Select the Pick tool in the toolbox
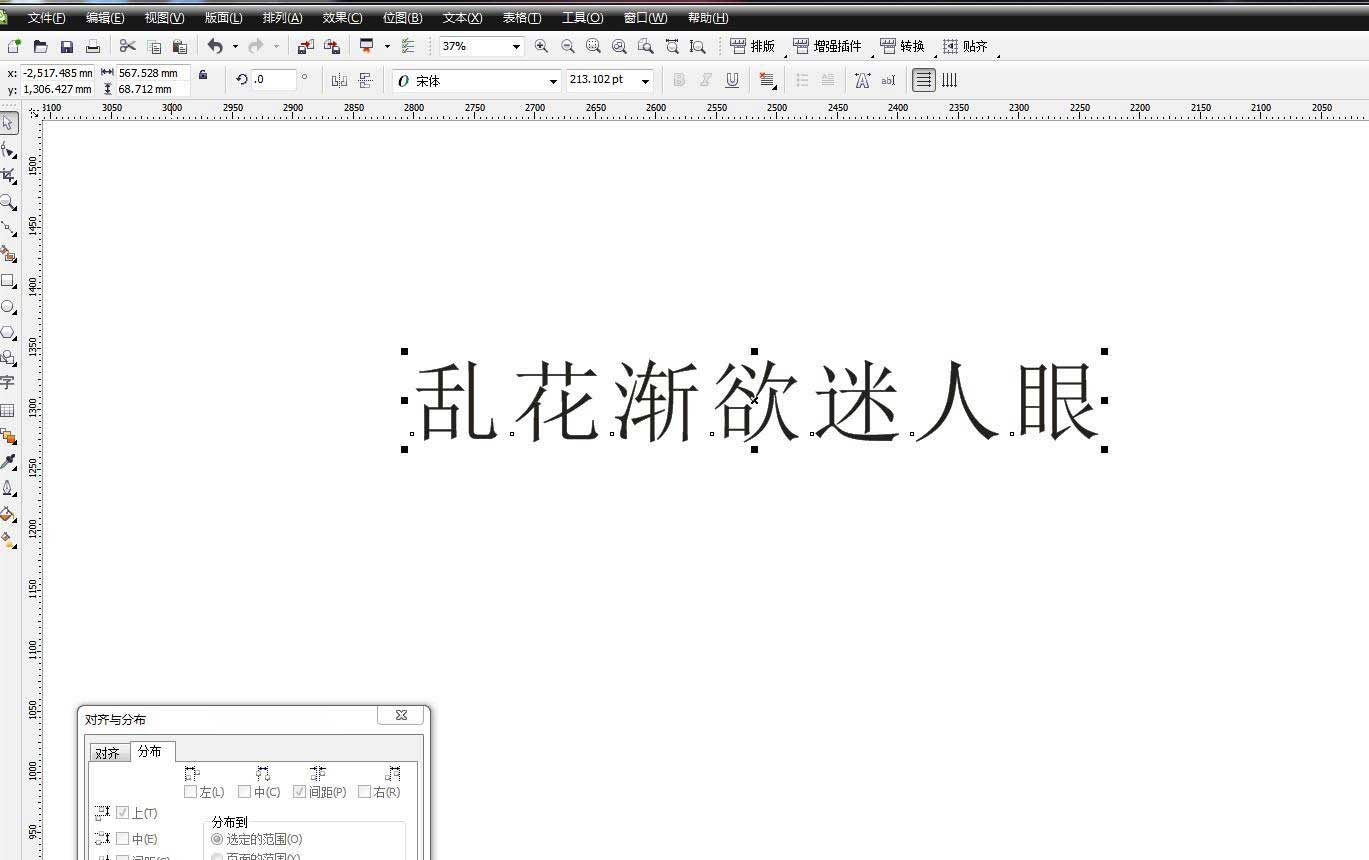 pos(10,123)
